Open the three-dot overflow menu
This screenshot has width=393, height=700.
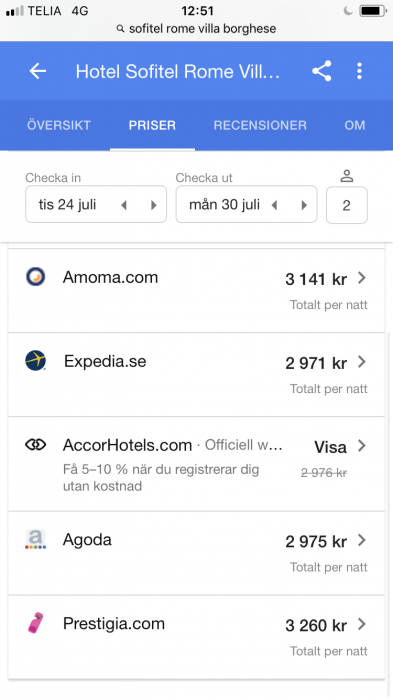tap(359, 71)
